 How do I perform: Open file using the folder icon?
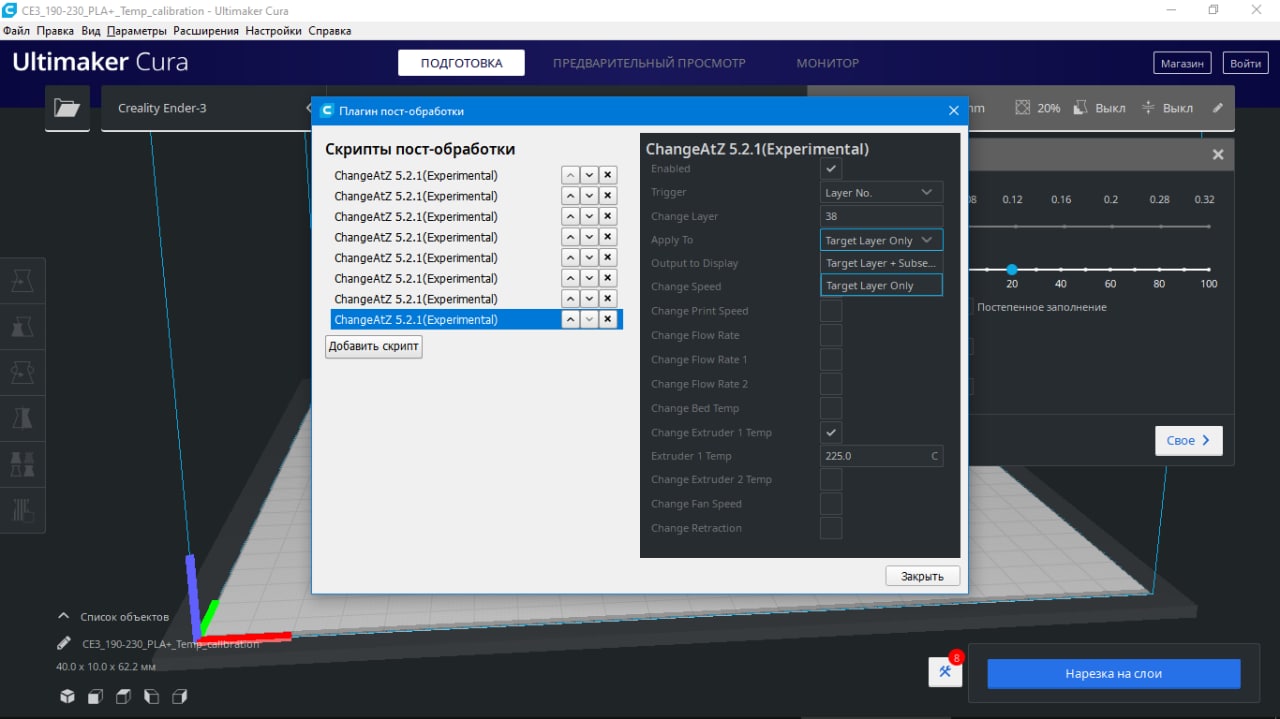67,108
